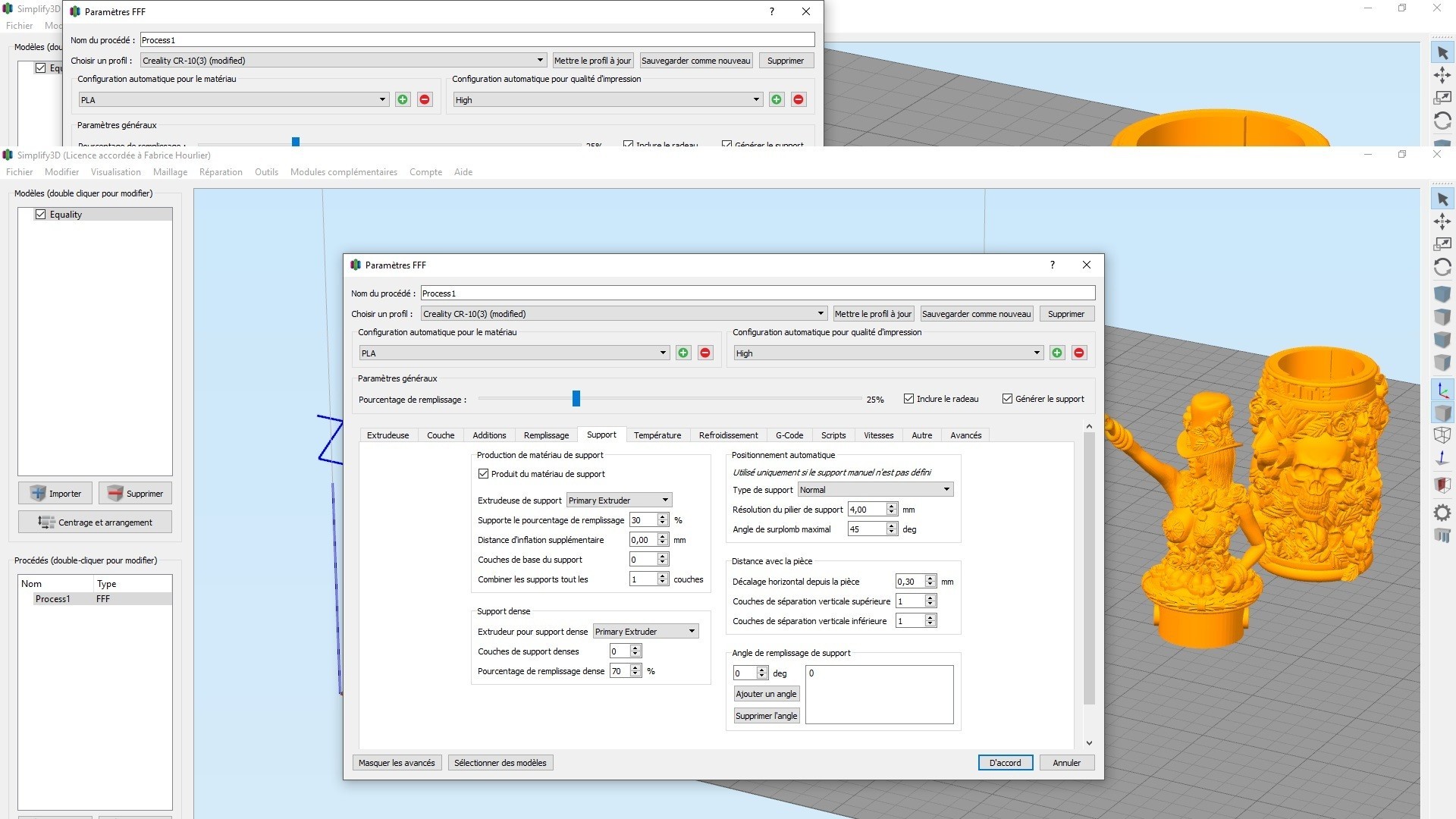Open the Type de support dropdown
The height and width of the screenshot is (819, 1456).
pyautogui.click(x=875, y=490)
